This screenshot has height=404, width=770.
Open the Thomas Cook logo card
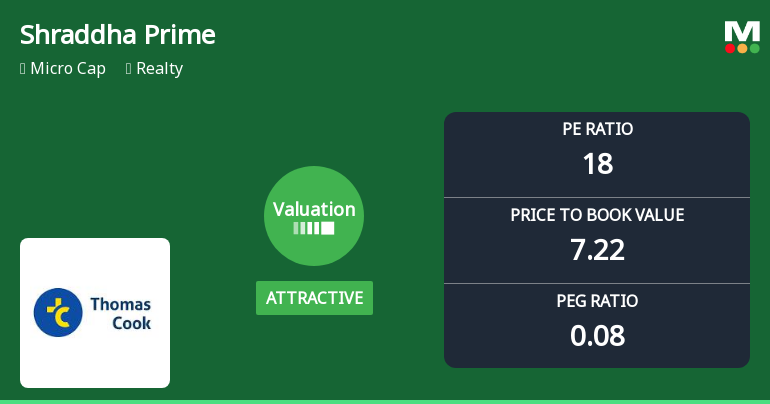point(95,313)
